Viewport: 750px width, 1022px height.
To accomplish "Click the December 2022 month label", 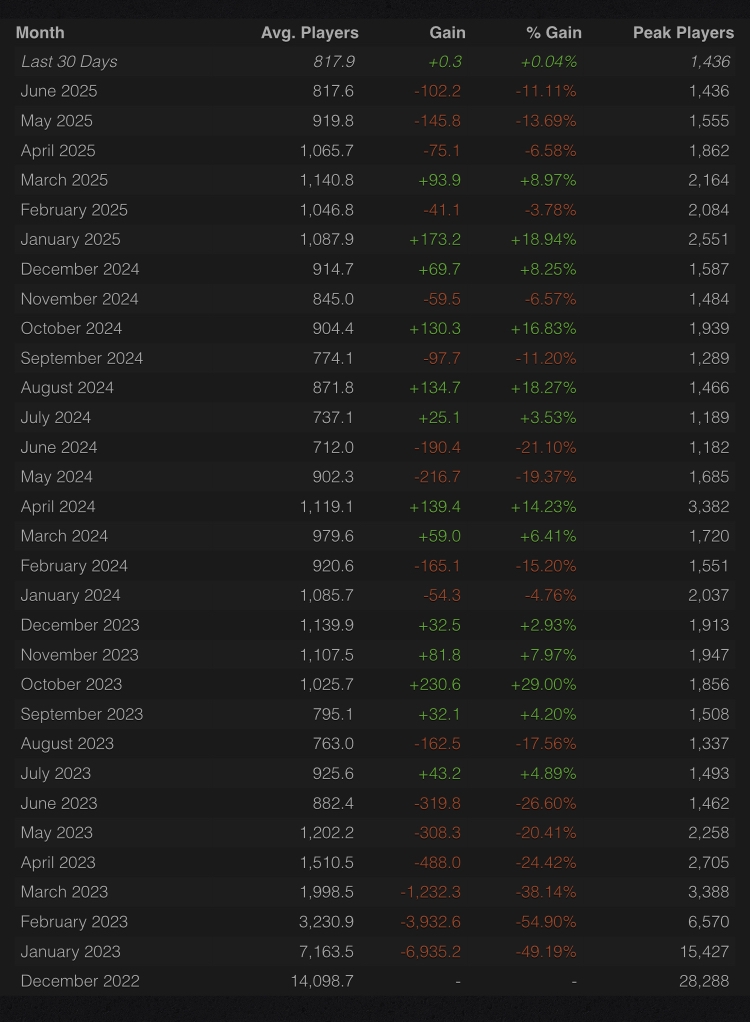I will pos(80,981).
